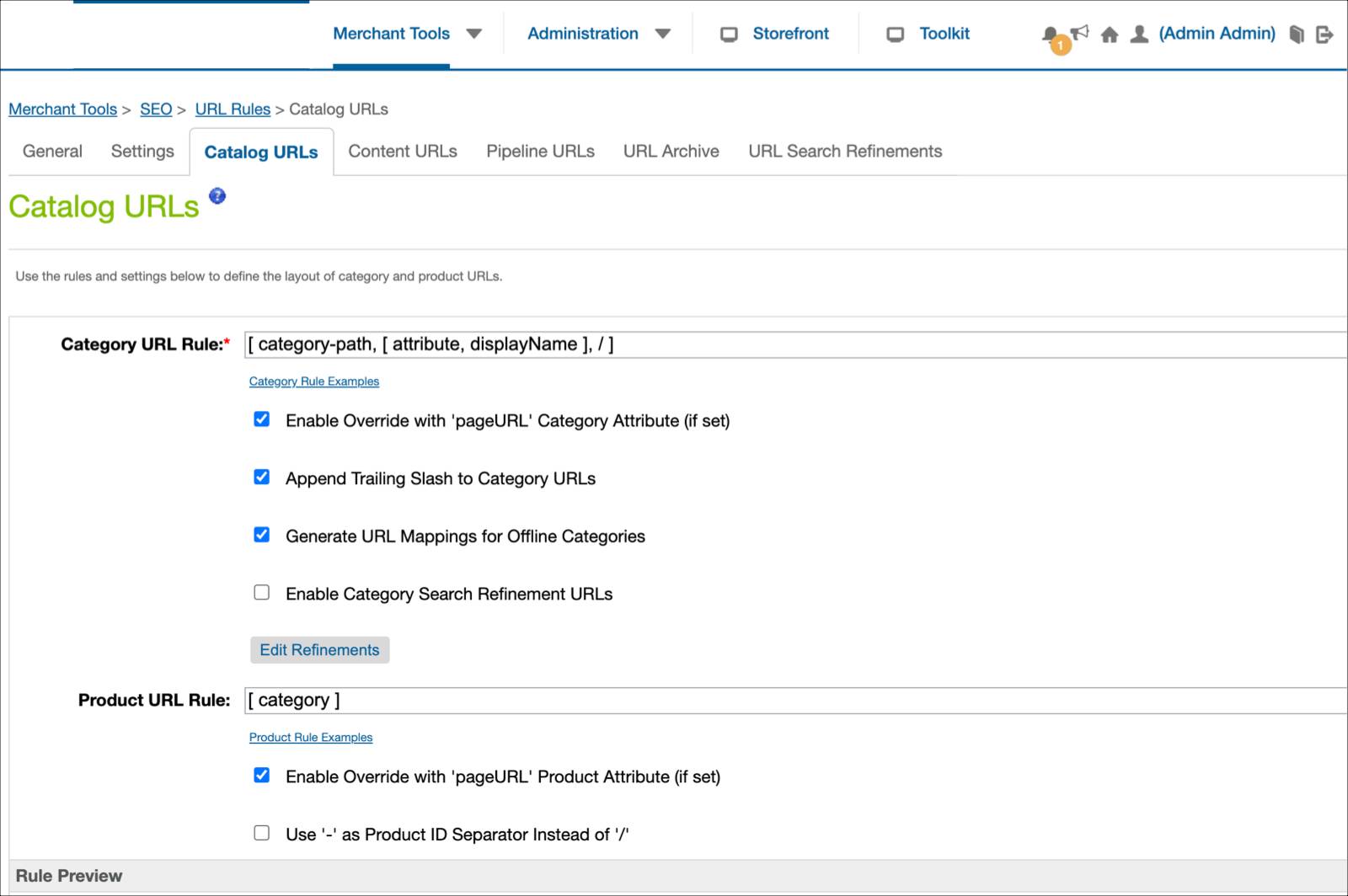Image resolution: width=1348 pixels, height=896 pixels.
Task: Expand the Administration dropdown arrow
Action: [x=663, y=35]
